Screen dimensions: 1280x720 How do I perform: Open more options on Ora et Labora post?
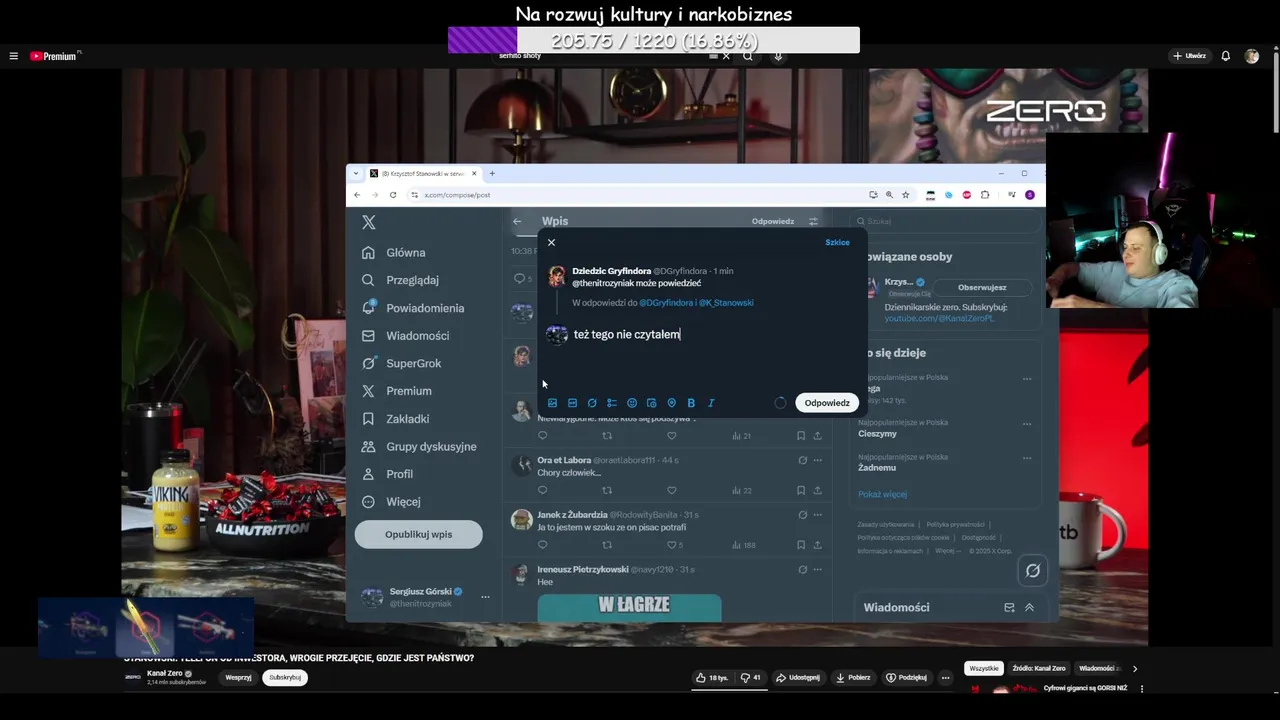(x=817, y=460)
